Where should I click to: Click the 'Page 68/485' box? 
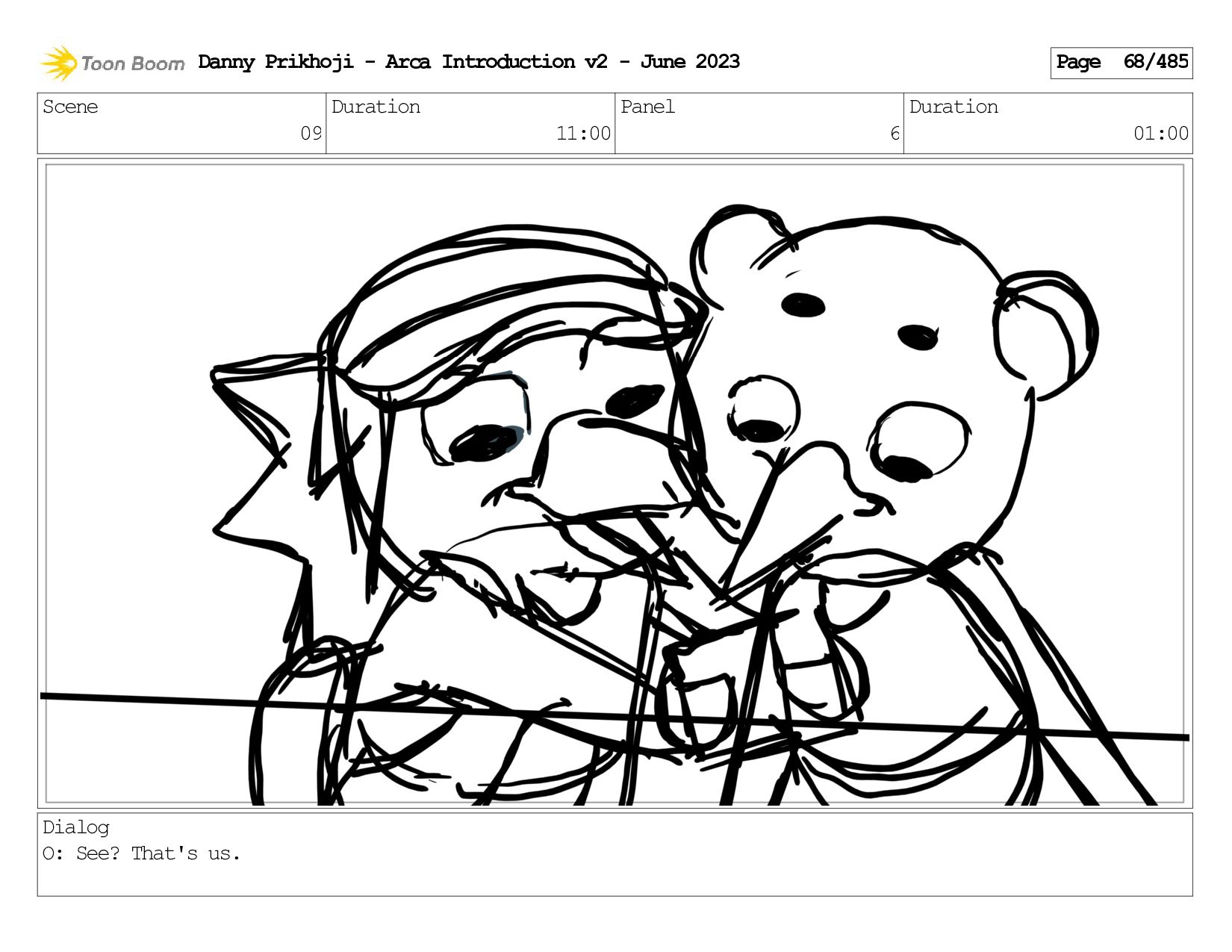click(1121, 63)
